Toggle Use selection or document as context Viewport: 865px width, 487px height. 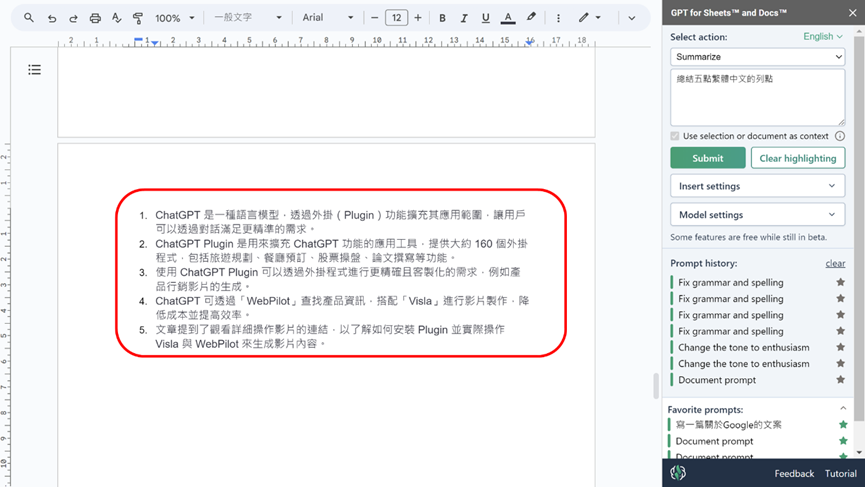point(675,136)
